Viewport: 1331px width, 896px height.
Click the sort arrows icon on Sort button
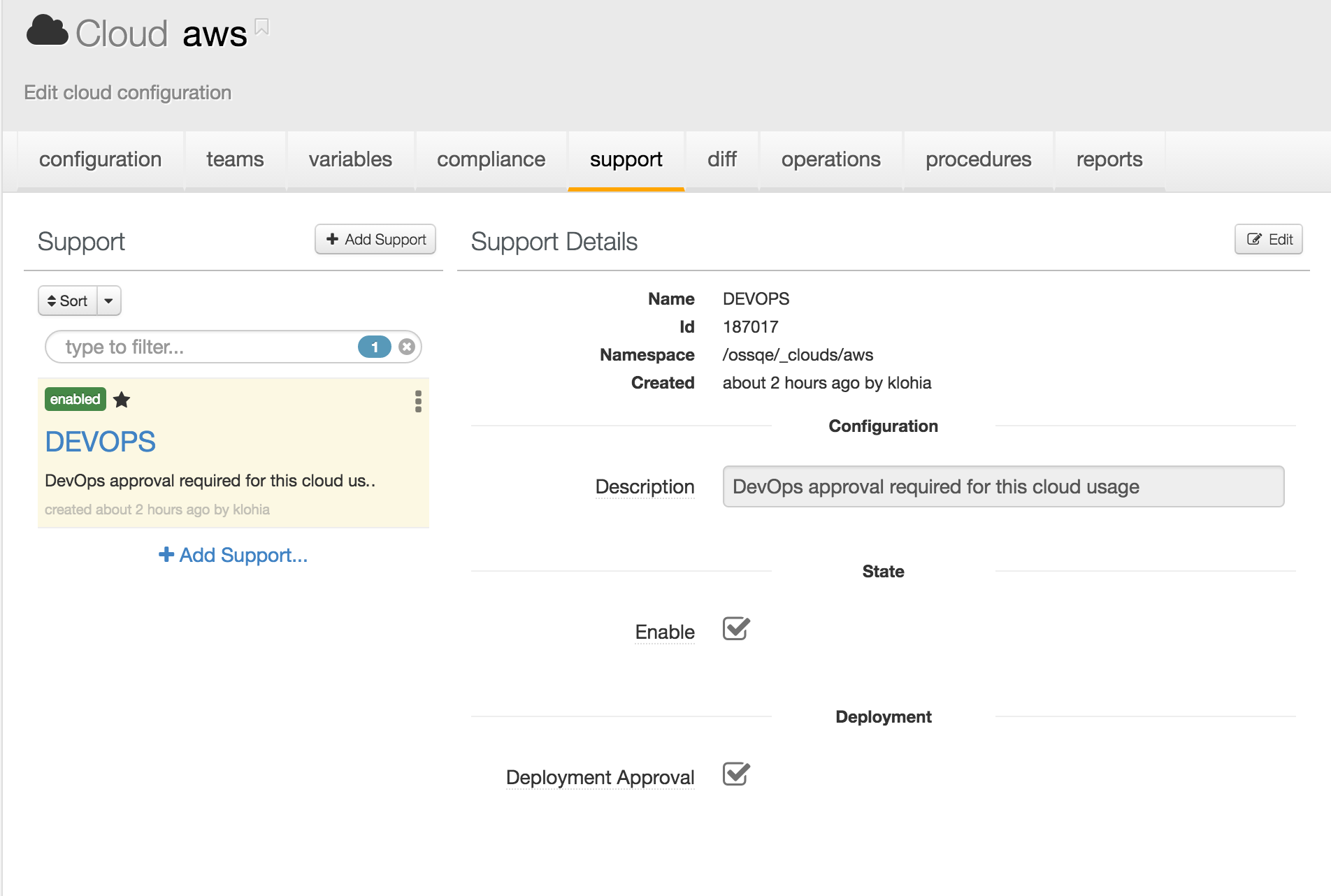pyautogui.click(x=54, y=301)
